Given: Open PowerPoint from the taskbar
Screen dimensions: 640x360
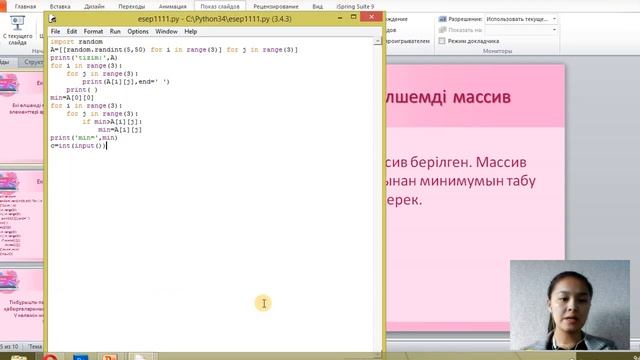Looking at the screenshot, I should coord(110,357).
